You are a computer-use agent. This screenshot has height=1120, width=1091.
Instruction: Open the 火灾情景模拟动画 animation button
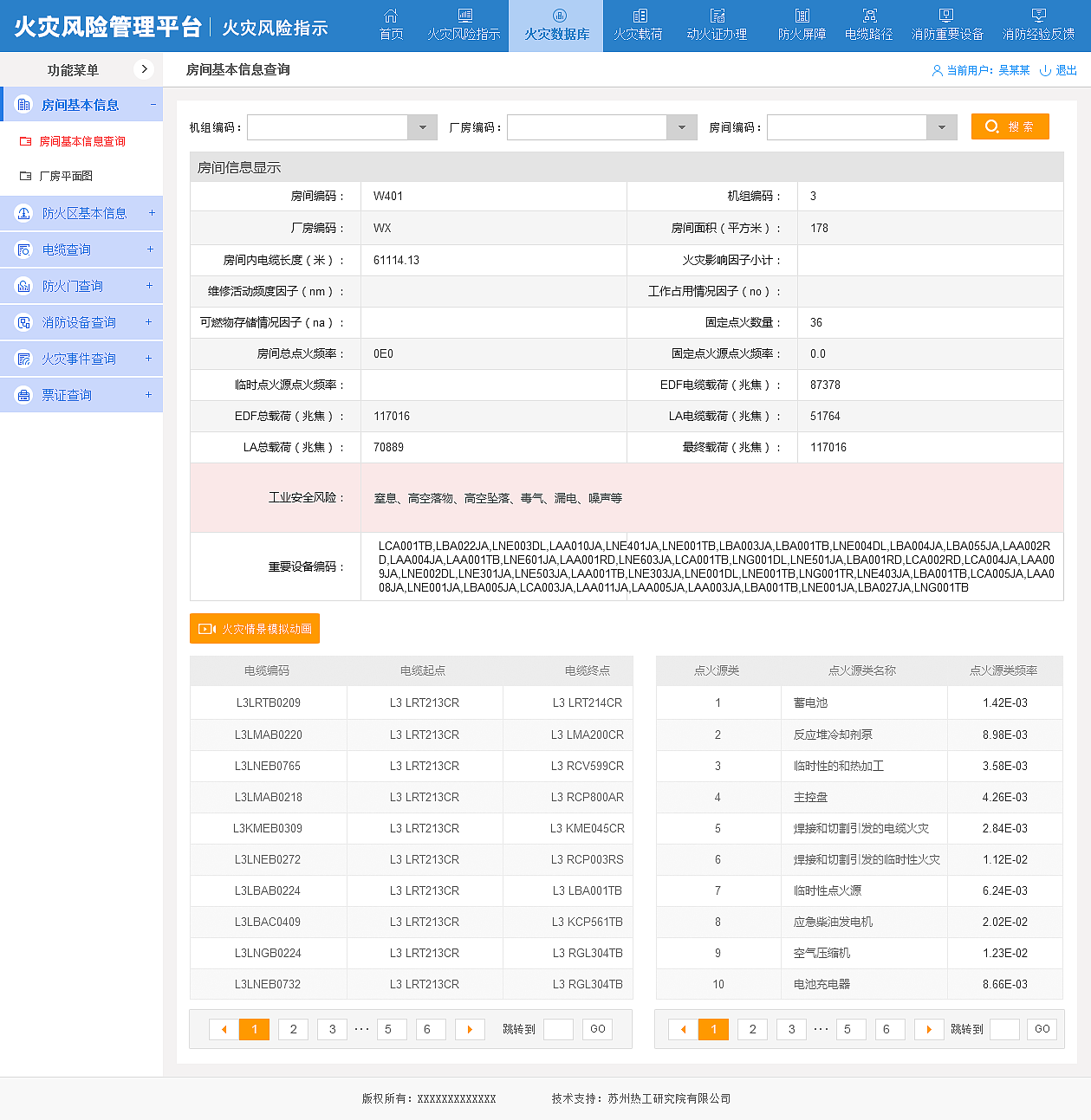254,628
